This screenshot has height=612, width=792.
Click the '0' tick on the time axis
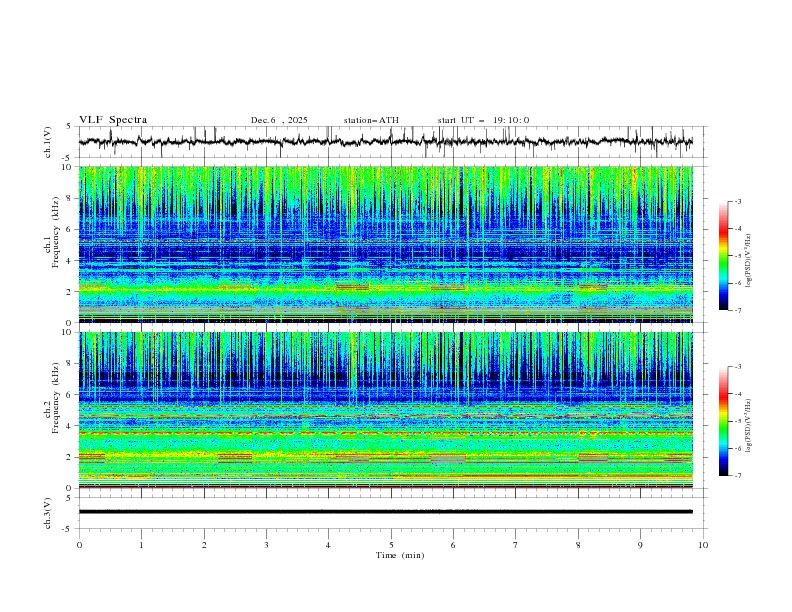tap(79, 545)
